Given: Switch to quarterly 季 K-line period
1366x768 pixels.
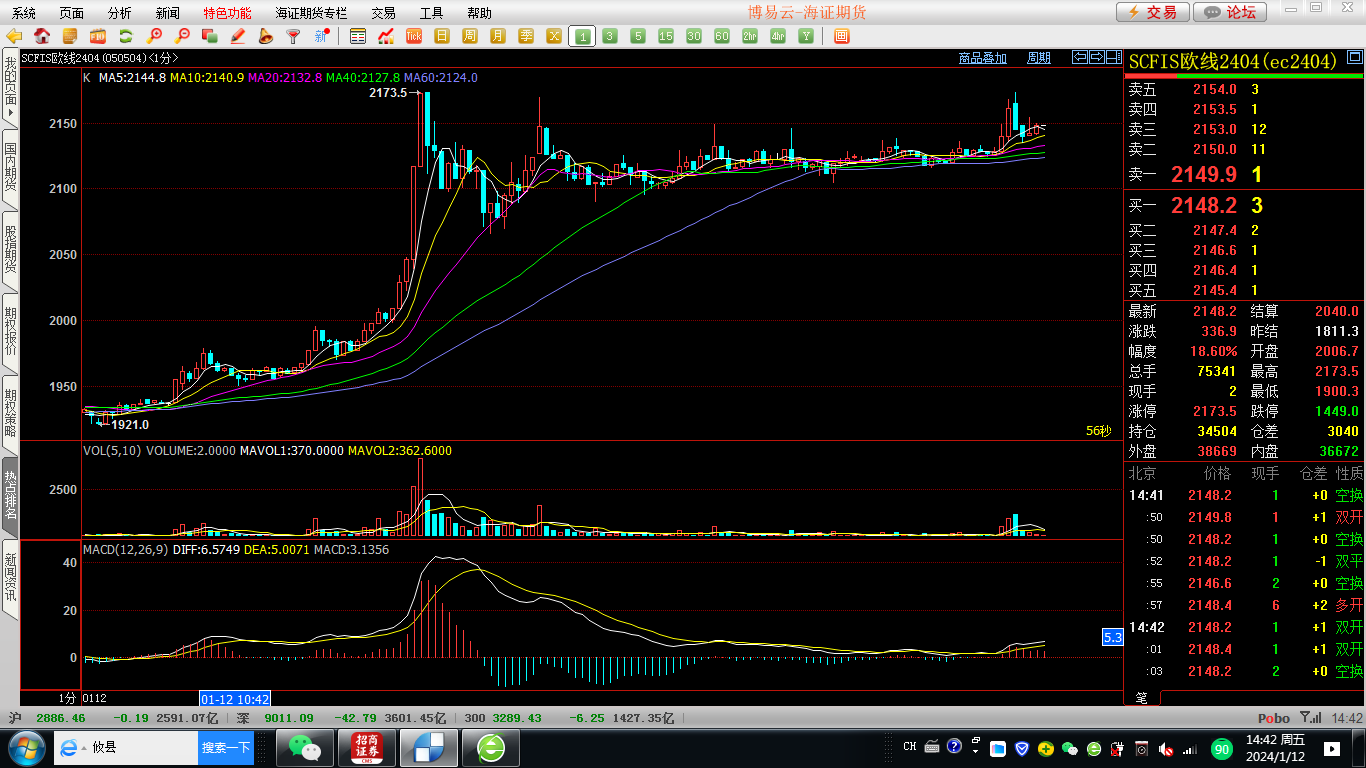Looking at the screenshot, I should (x=526, y=36).
